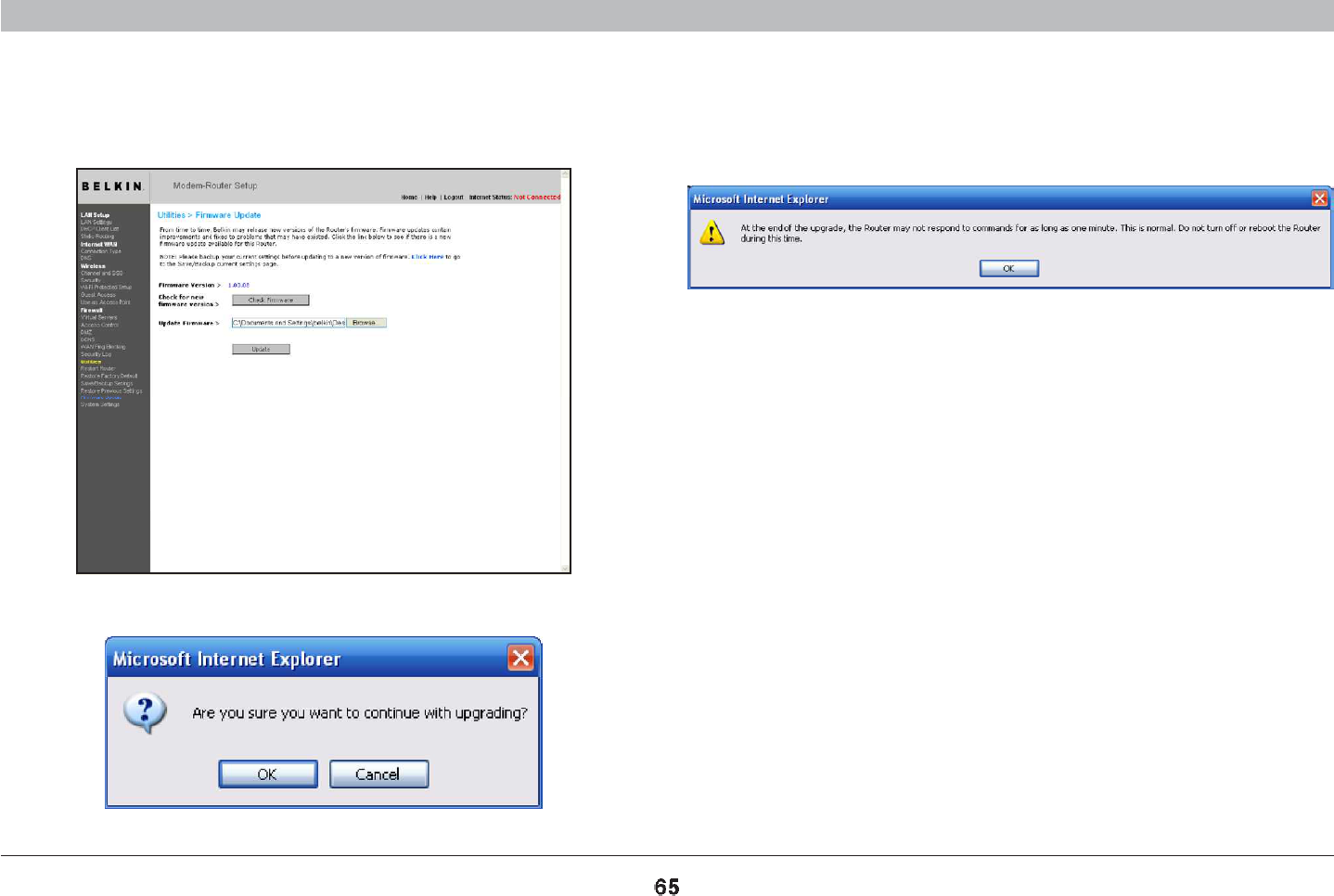Select the 'LAN Setup' sidebar heading
Image resolution: width=1334 pixels, height=896 pixels.
tap(95, 215)
